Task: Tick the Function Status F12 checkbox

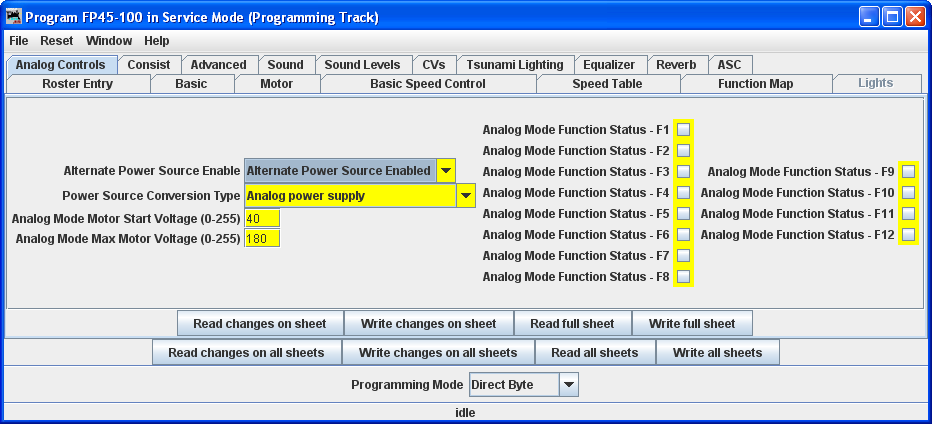Action: click(908, 235)
